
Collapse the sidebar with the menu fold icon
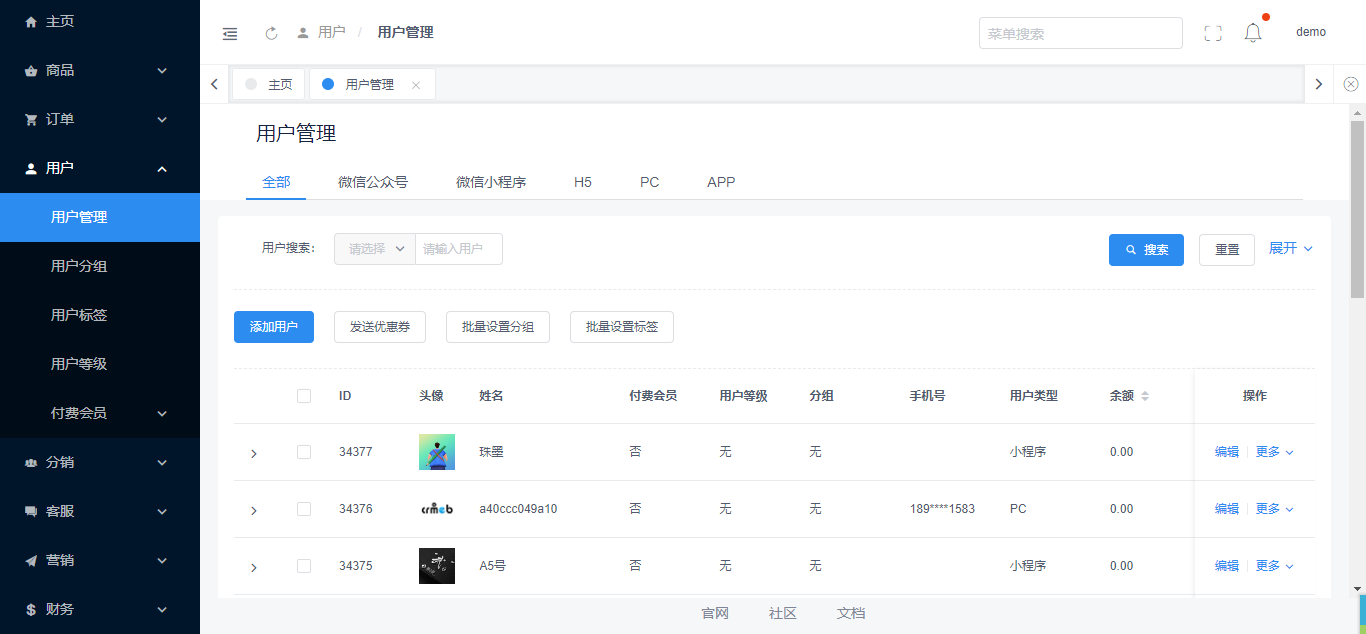[x=230, y=33]
